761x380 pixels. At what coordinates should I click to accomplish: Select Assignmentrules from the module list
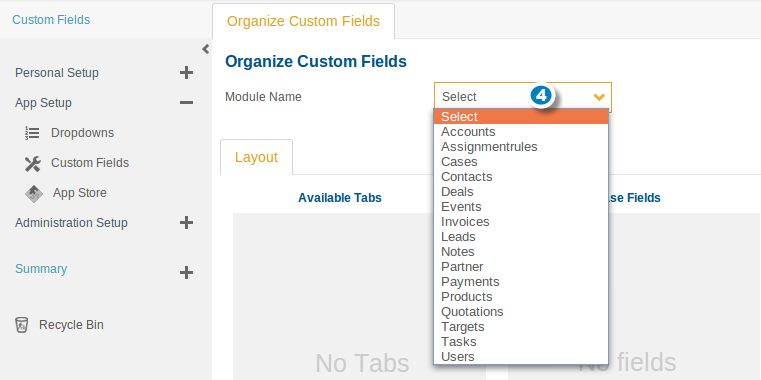[x=521, y=147]
